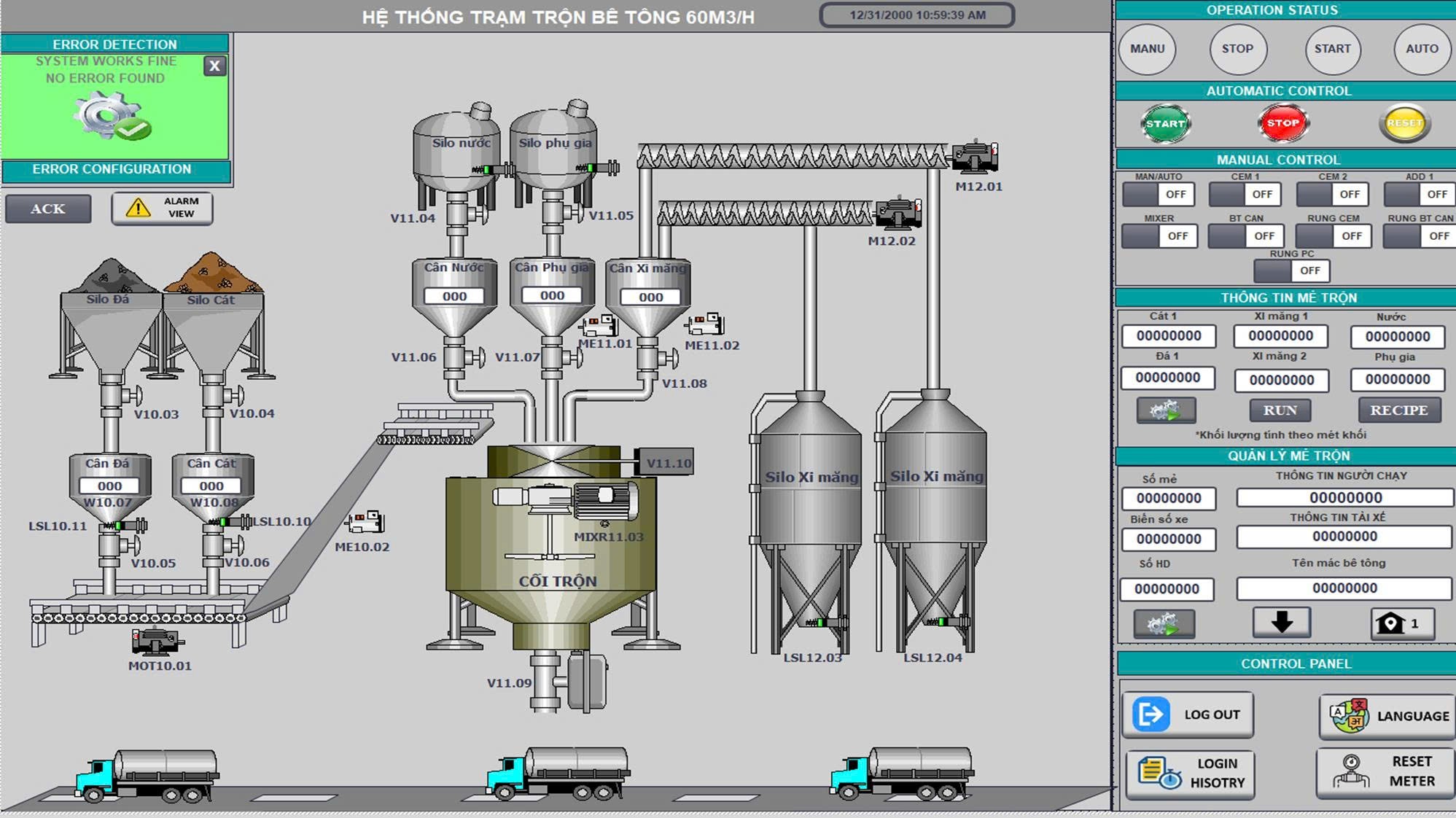The height and width of the screenshot is (818, 1456).
Task: Click the green START automatic control button
Action: point(1164,123)
